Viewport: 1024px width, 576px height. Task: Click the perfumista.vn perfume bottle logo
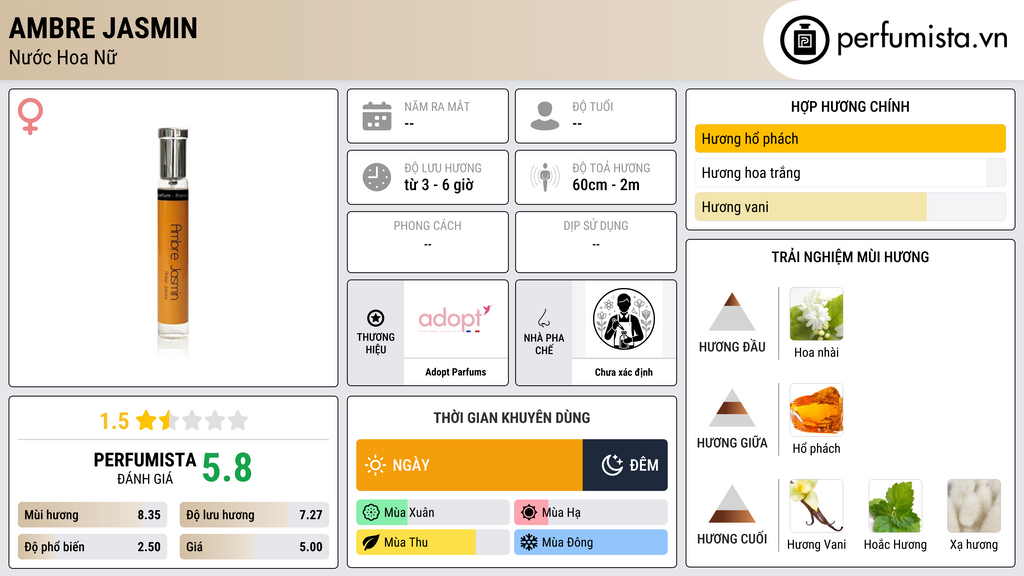pos(804,40)
